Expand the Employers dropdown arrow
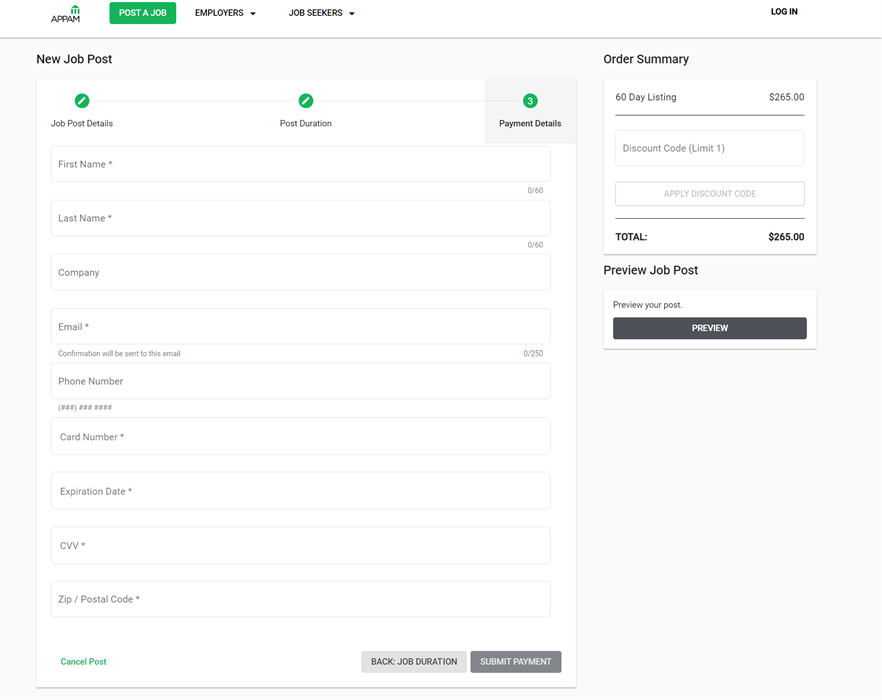The width and height of the screenshot is (882, 700). (x=253, y=14)
